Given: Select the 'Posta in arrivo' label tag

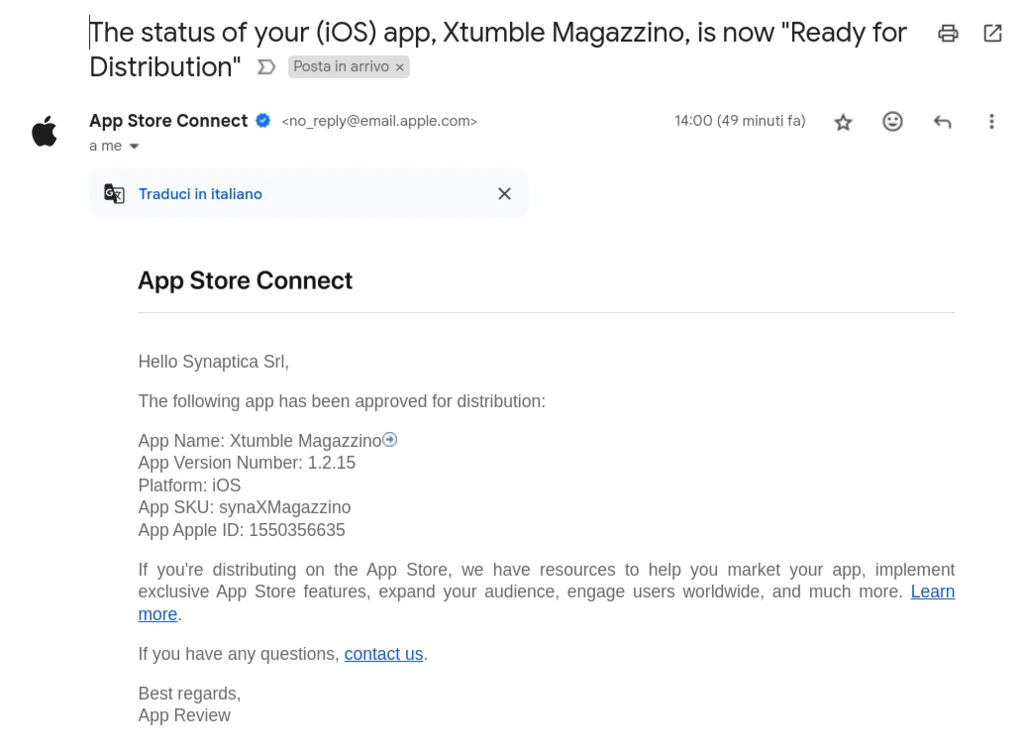Looking at the screenshot, I should pyautogui.click(x=340, y=67).
